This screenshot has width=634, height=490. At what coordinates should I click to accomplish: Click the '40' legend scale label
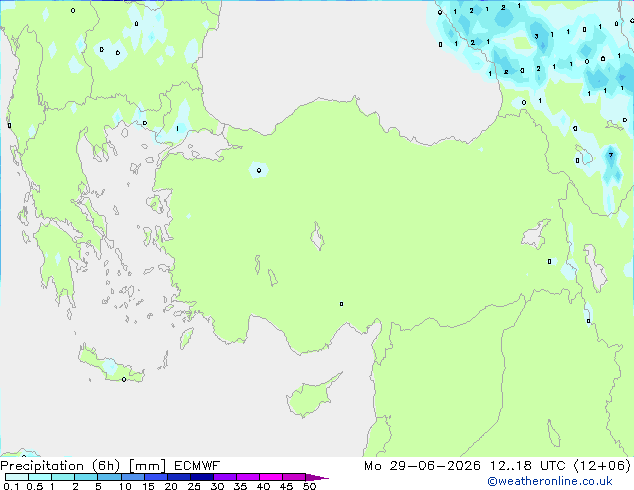[263, 486]
